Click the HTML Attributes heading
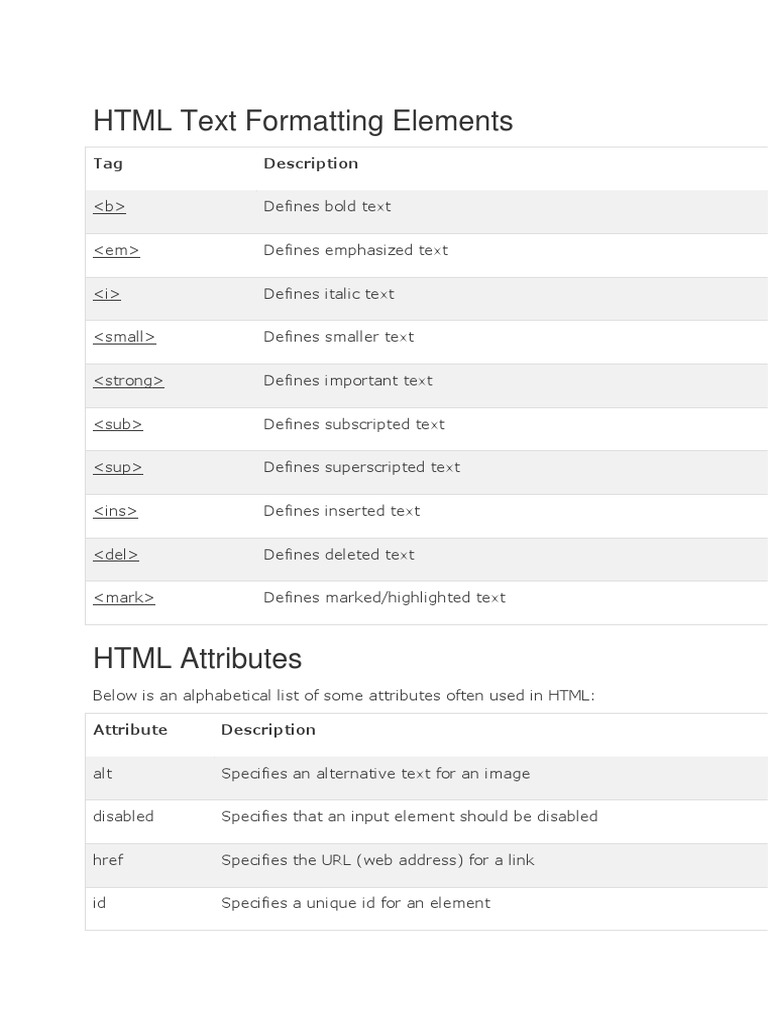 click(x=197, y=659)
